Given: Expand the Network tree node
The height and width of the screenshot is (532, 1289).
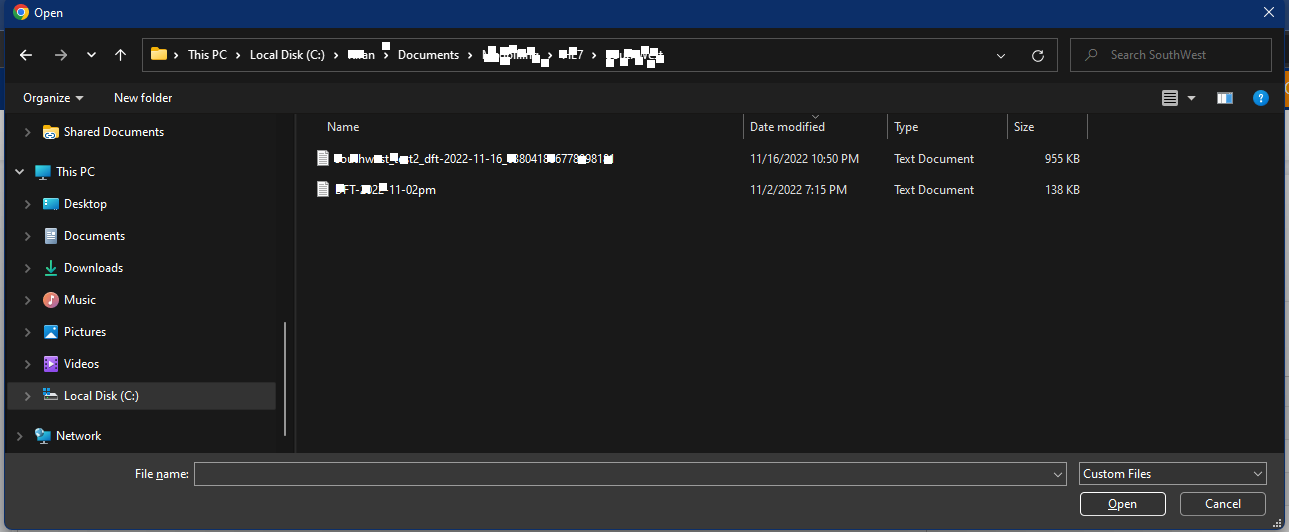Looking at the screenshot, I should 20,436.
